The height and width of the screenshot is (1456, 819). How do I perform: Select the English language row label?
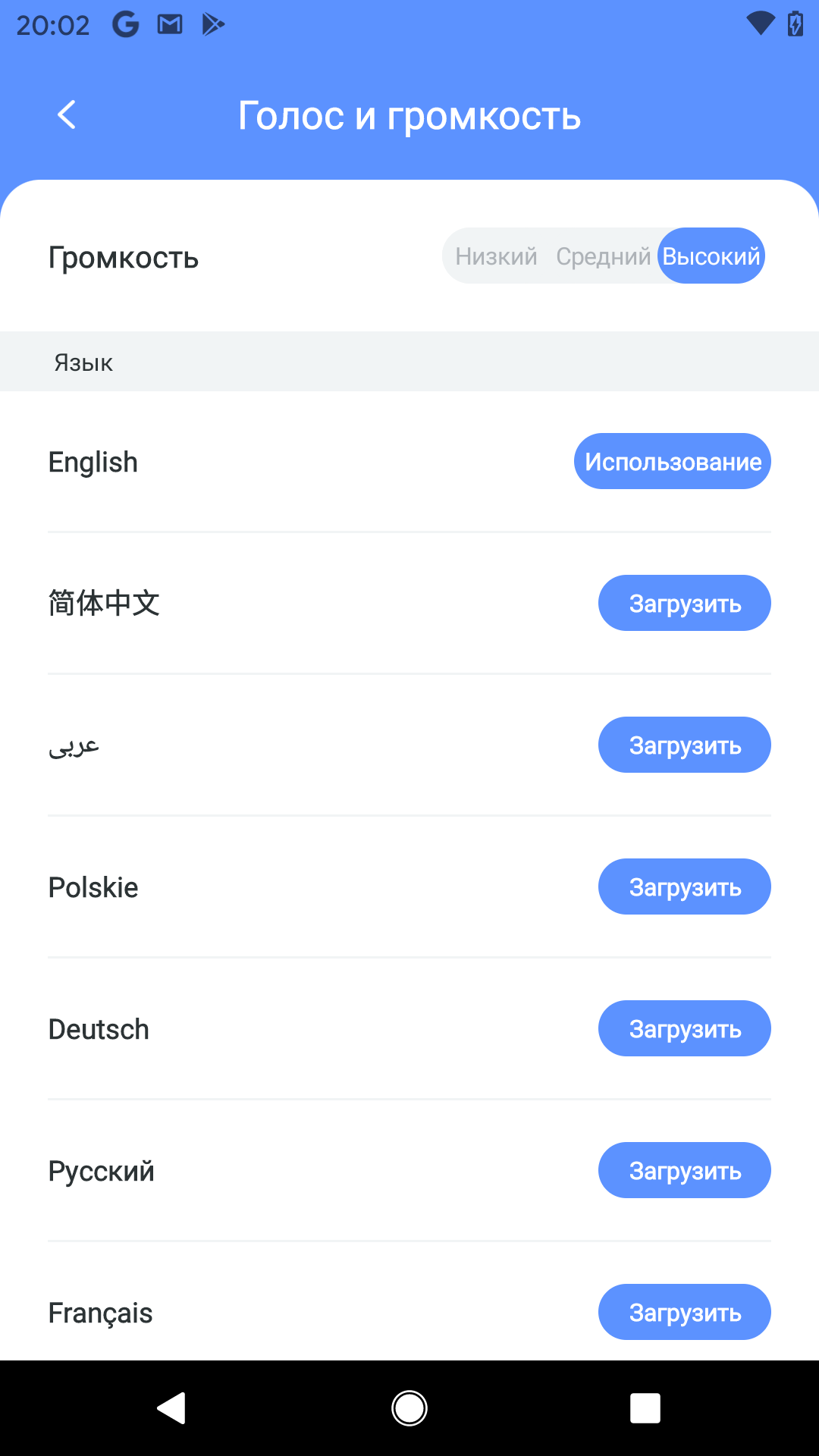(x=93, y=463)
